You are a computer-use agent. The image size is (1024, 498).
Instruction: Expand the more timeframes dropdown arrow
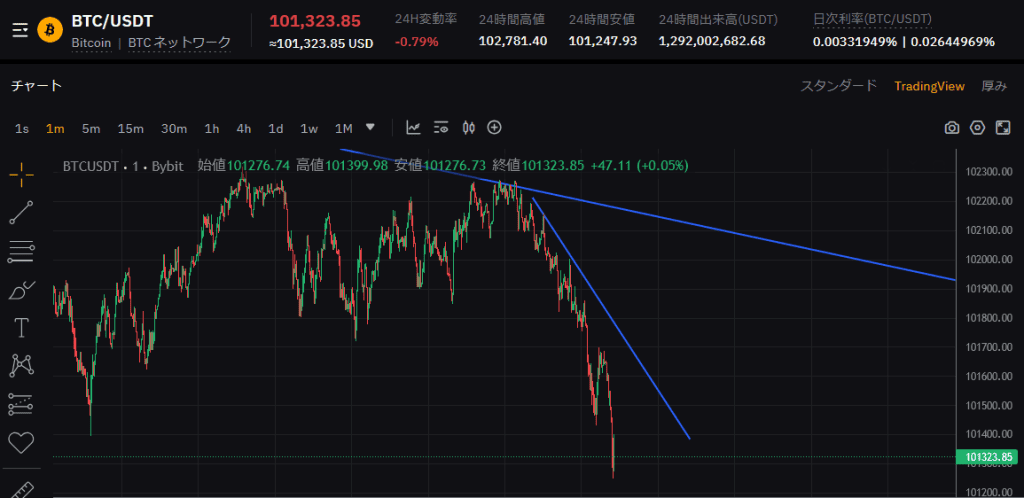coord(371,127)
